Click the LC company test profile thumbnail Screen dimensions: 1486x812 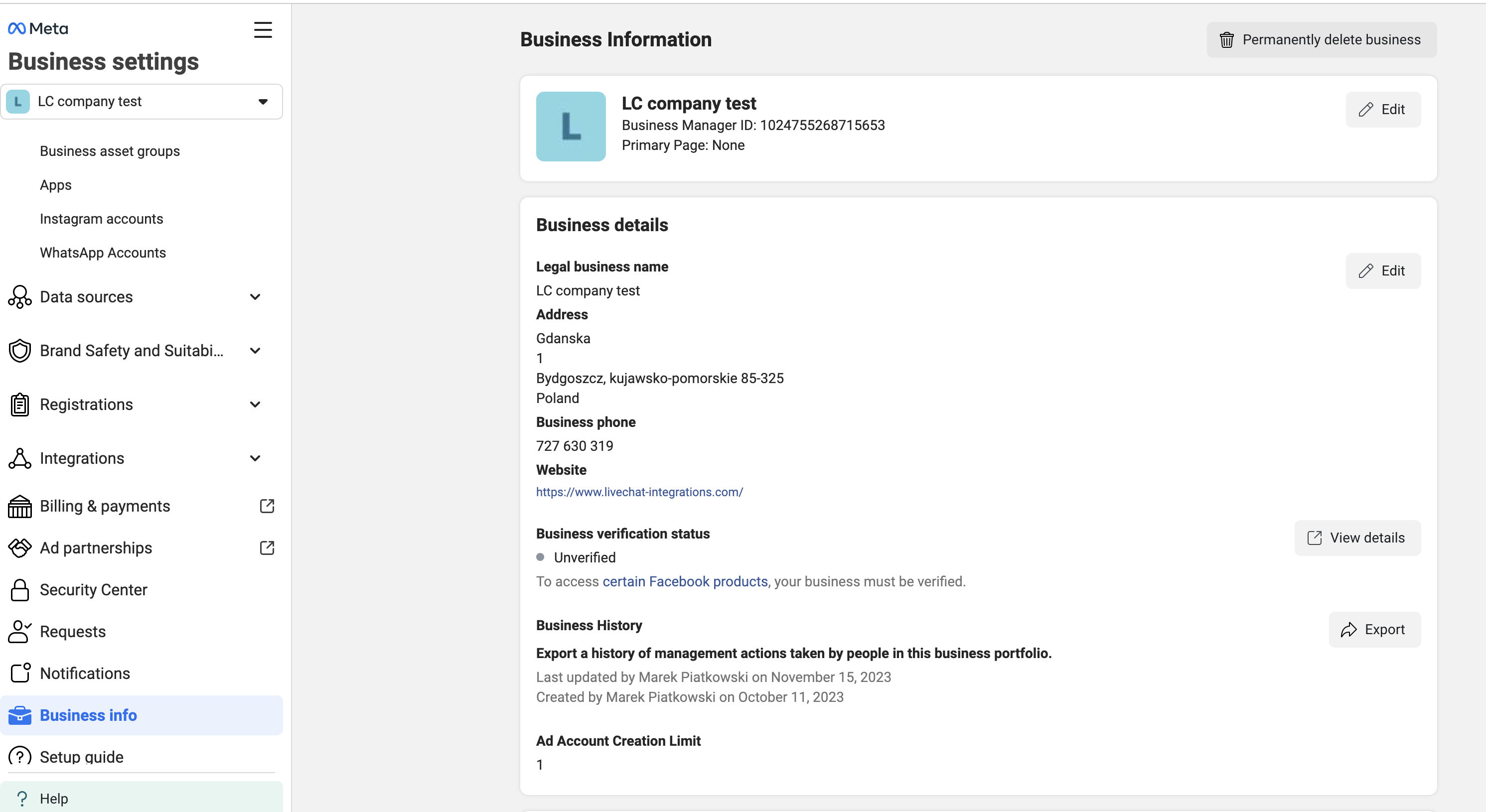(x=571, y=127)
